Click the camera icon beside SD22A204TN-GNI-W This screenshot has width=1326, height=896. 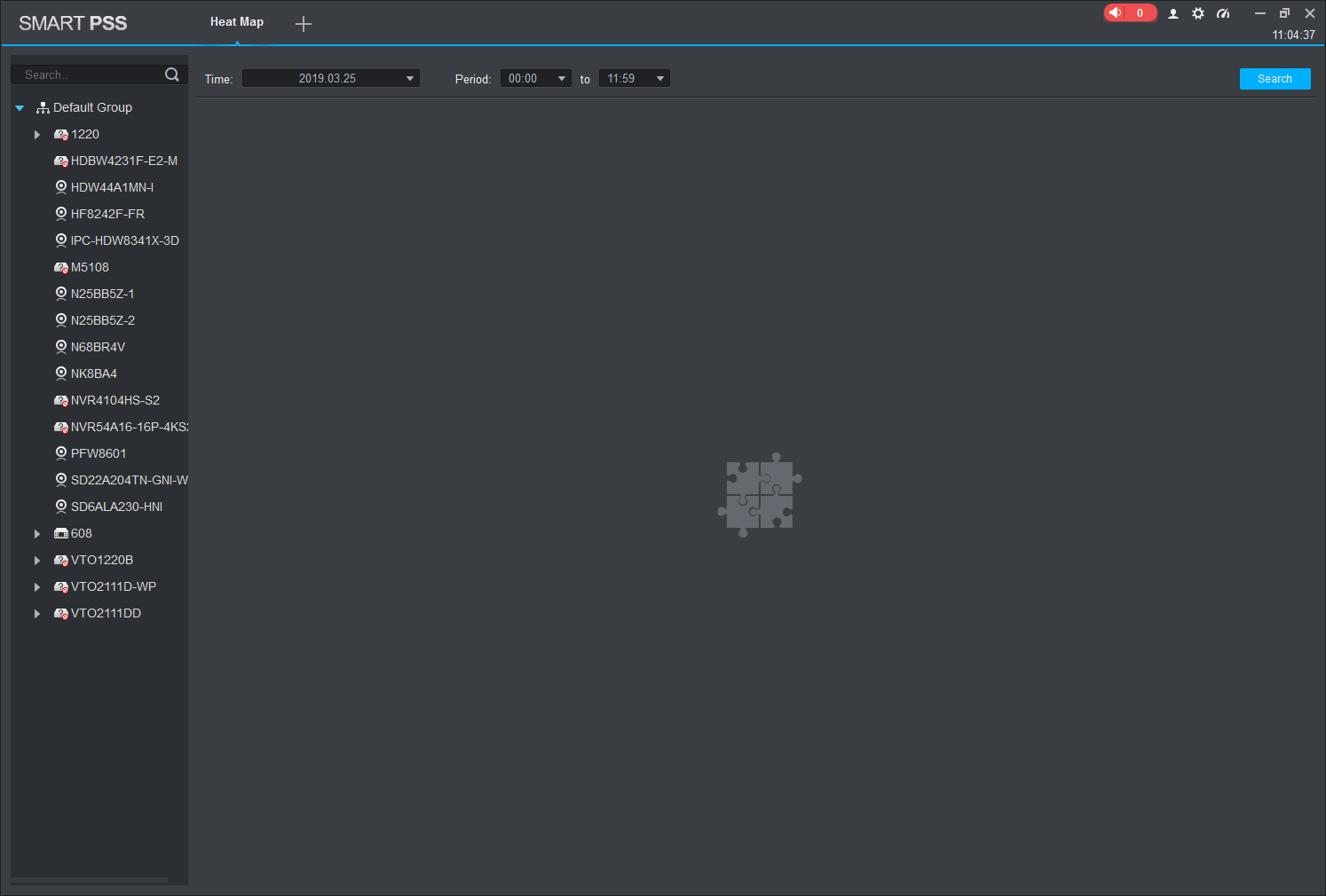tap(61, 480)
